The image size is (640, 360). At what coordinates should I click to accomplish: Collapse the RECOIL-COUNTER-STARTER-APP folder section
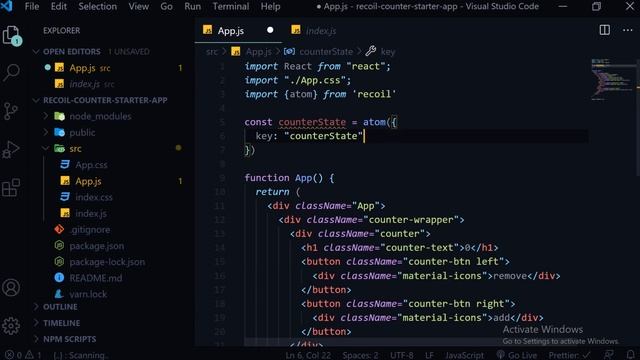pos(105,100)
